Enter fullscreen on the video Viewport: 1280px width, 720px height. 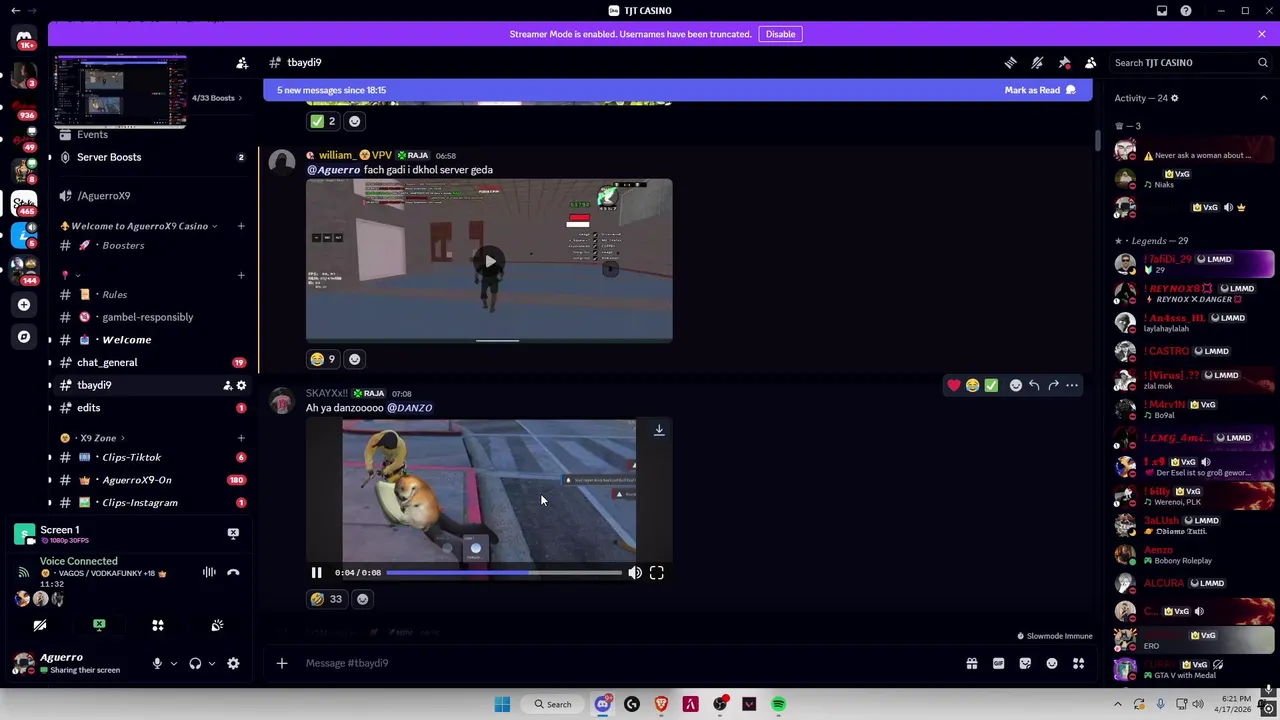click(657, 573)
